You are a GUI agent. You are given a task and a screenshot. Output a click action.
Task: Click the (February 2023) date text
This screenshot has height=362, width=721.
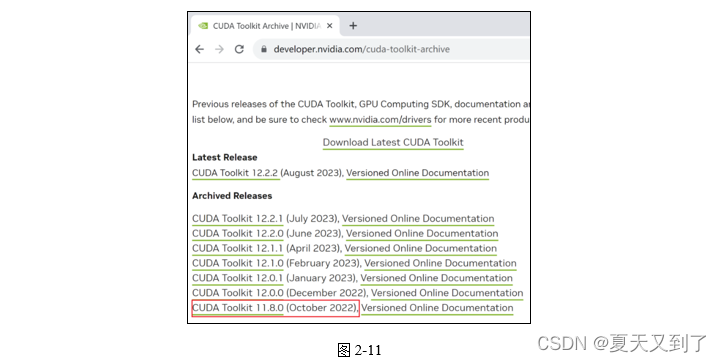[x=323, y=263]
